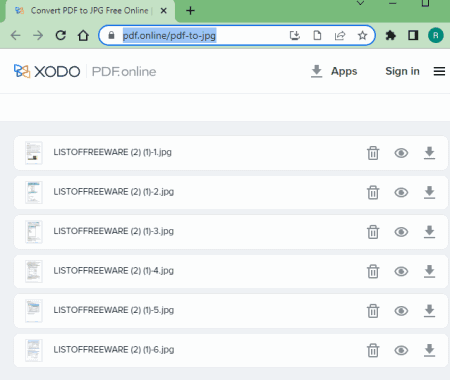The image size is (450, 380).
Task: Delete LISTOFFREEWARE (2) (1)-6.jpg with trash icon
Action: tap(373, 350)
